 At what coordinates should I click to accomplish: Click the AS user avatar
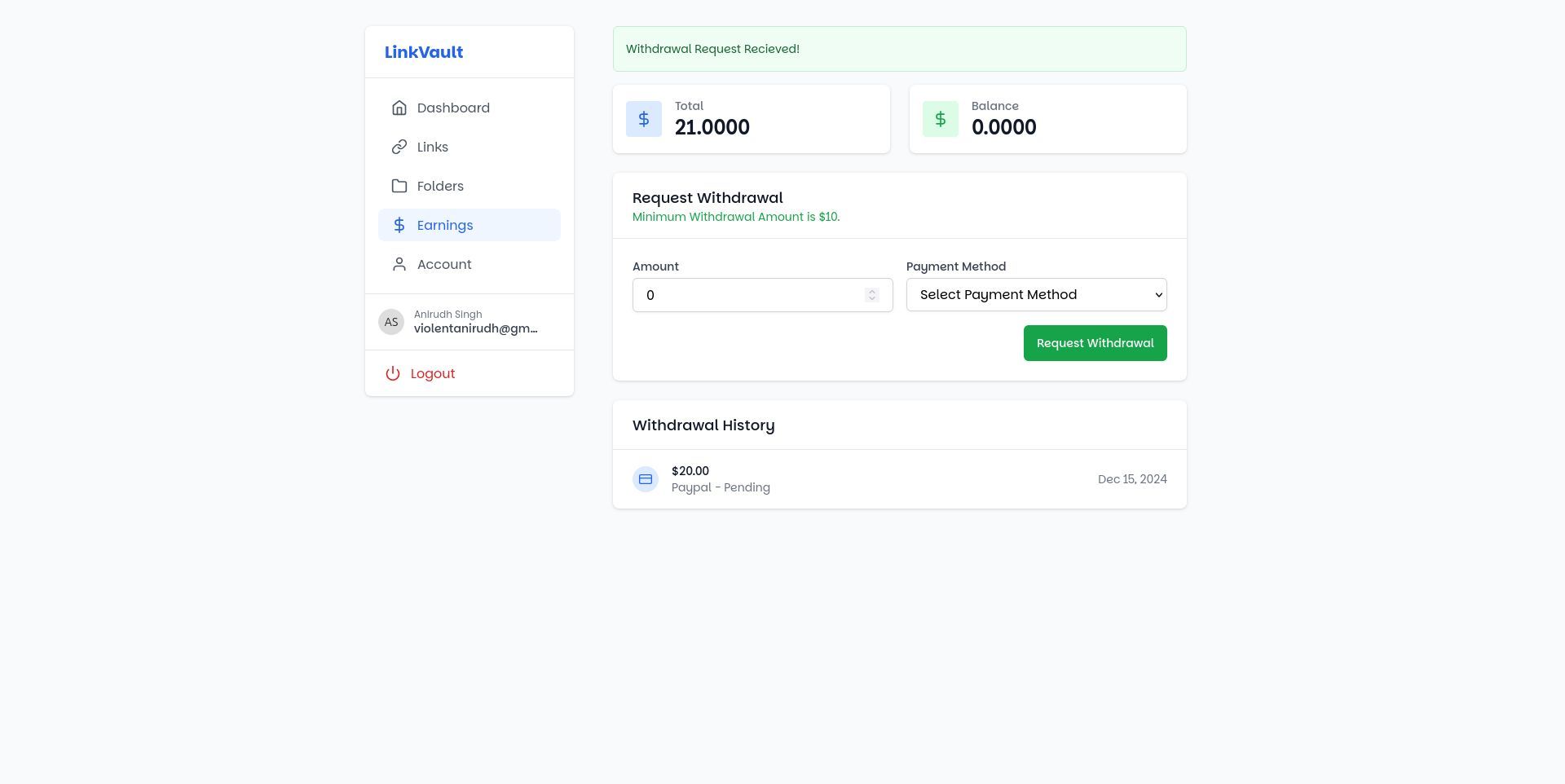point(391,322)
